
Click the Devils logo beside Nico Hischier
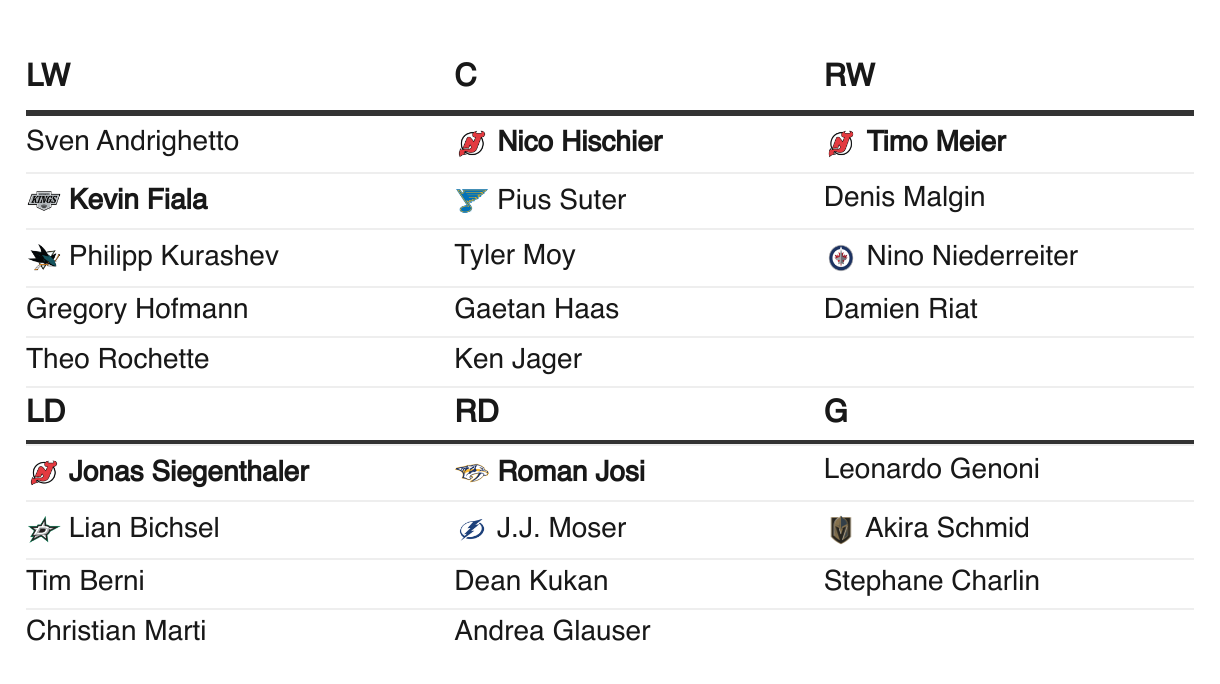[x=472, y=143]
